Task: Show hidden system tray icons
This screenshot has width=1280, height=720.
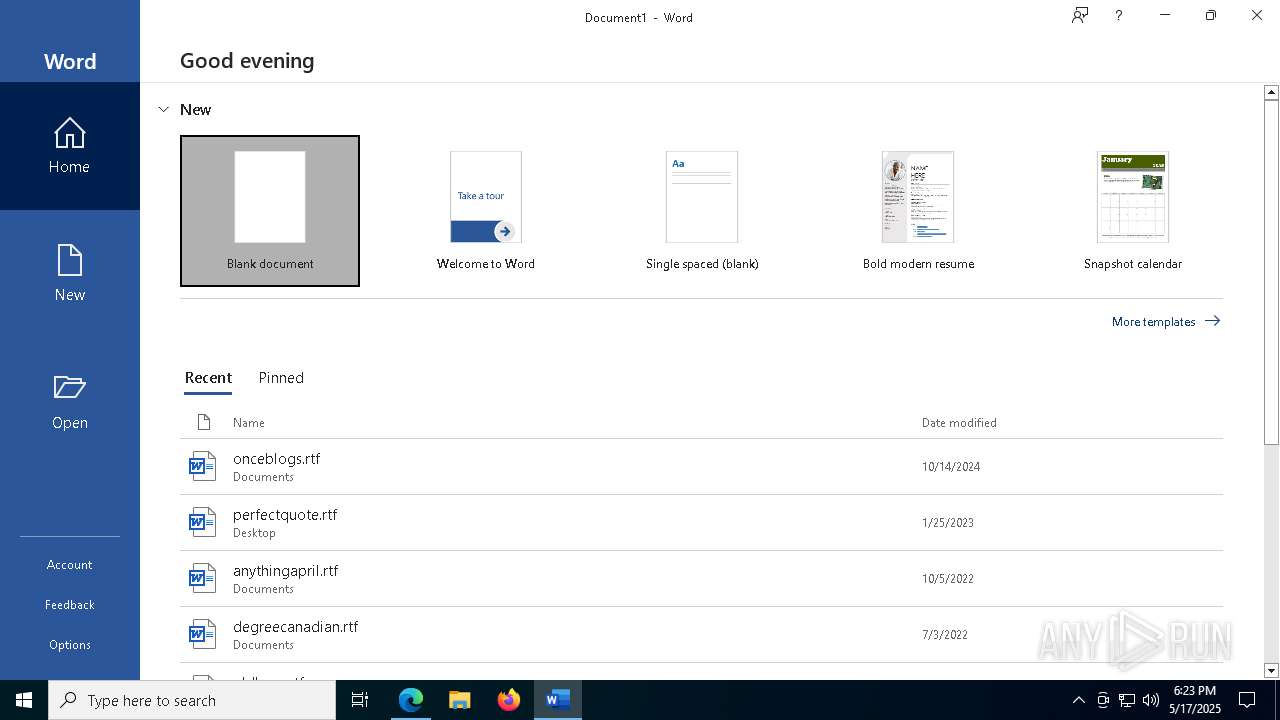Action: point(1079,700)
